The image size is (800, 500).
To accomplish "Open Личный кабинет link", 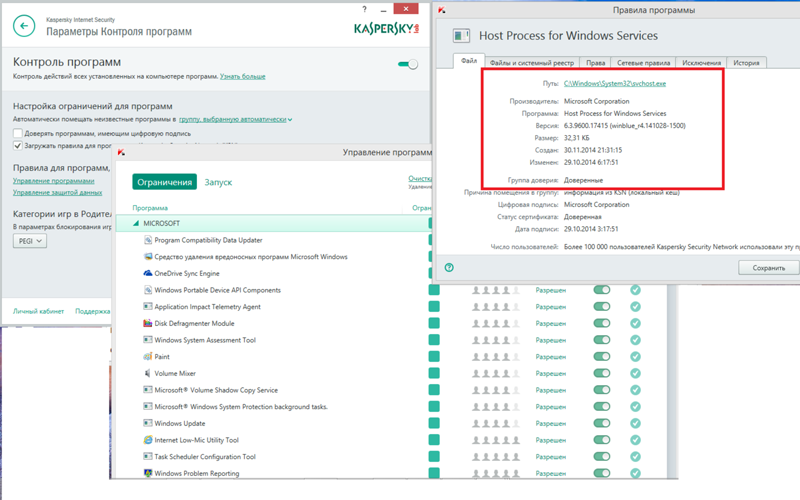I will pos(38,311).
